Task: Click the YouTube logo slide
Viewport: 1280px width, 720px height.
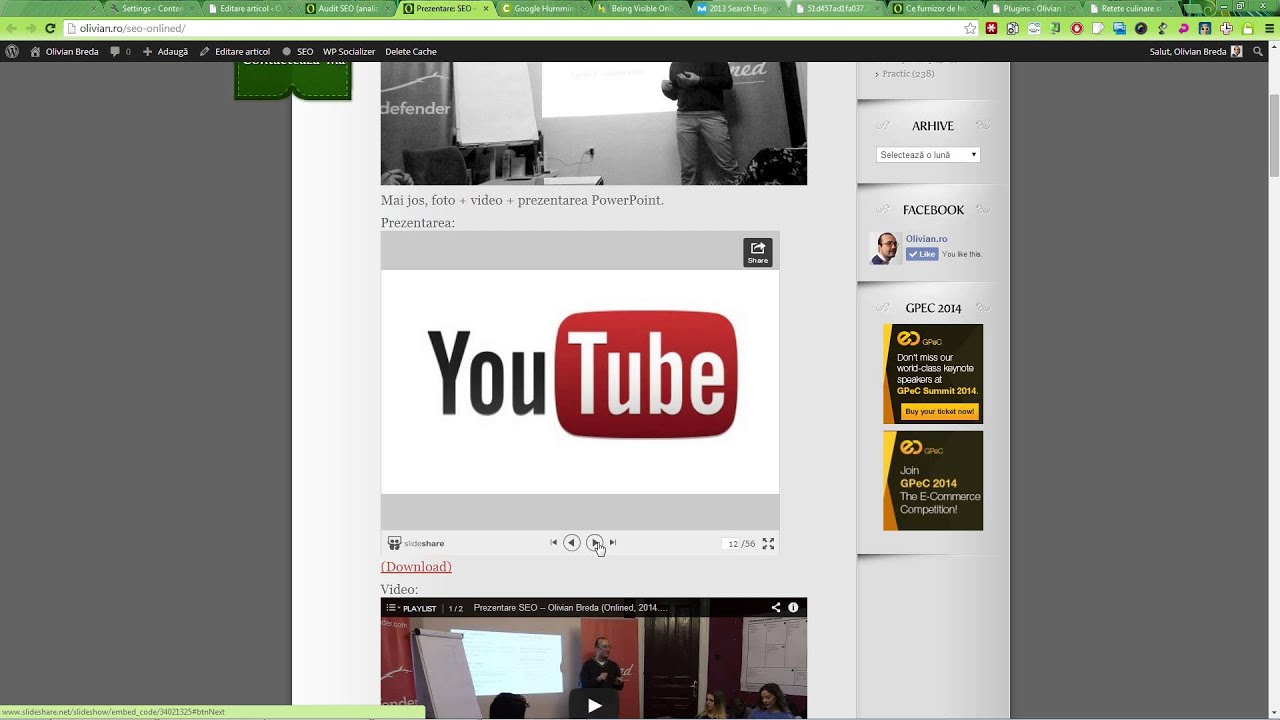Action: 580,381
